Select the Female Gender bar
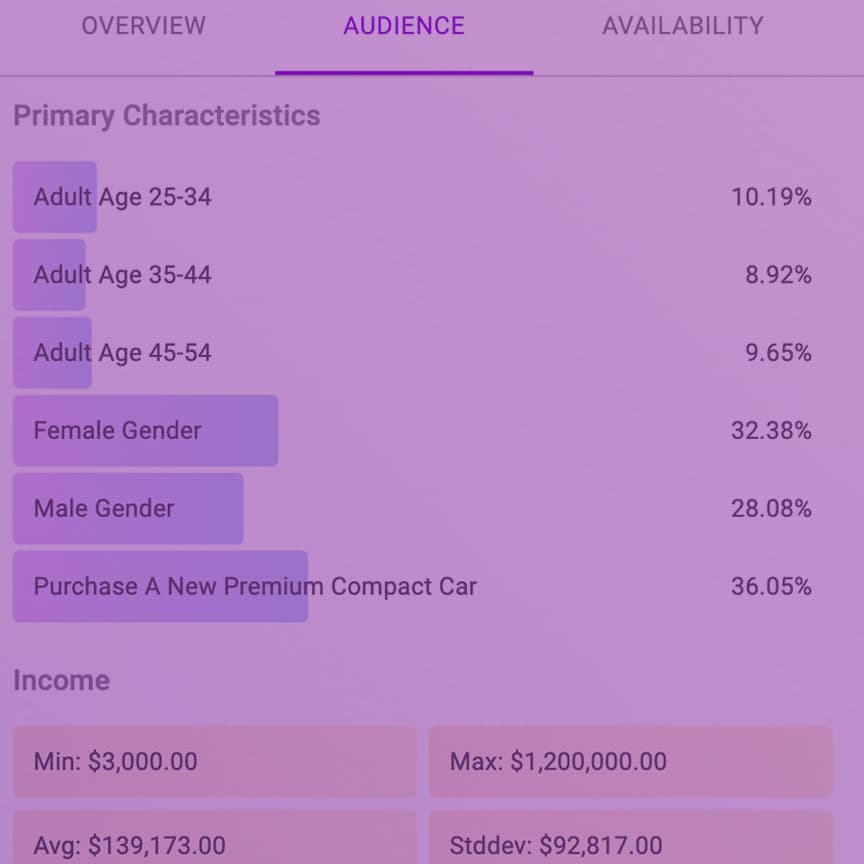The width and height of the screenshot is (864, 864). click(145, 430)
